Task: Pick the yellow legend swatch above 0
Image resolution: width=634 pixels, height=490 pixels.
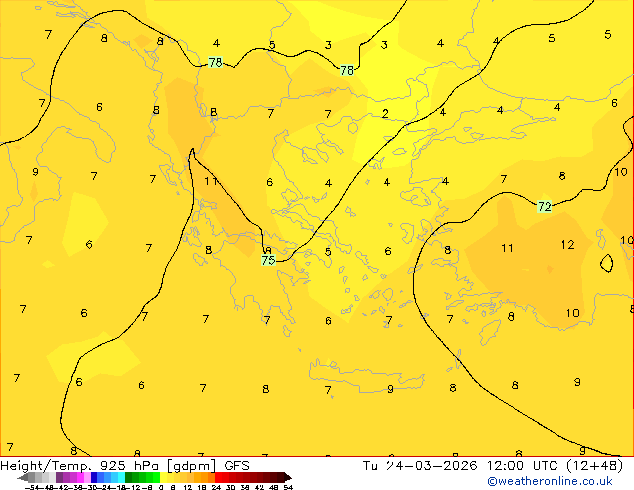Action: pyautogui.click(x=163, y=477)
